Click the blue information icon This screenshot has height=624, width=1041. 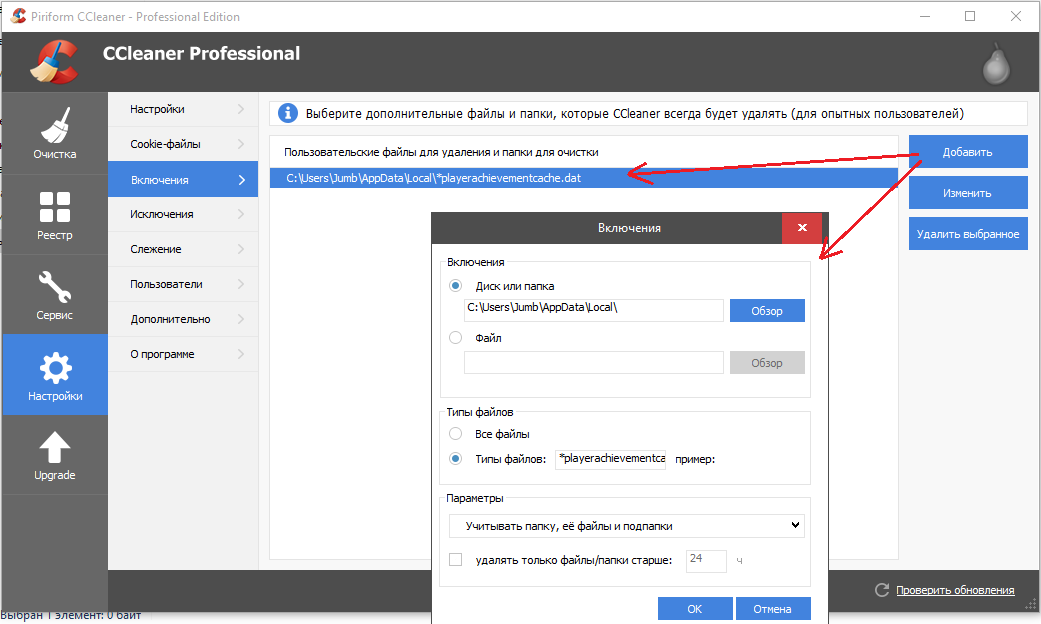[287, 114]
